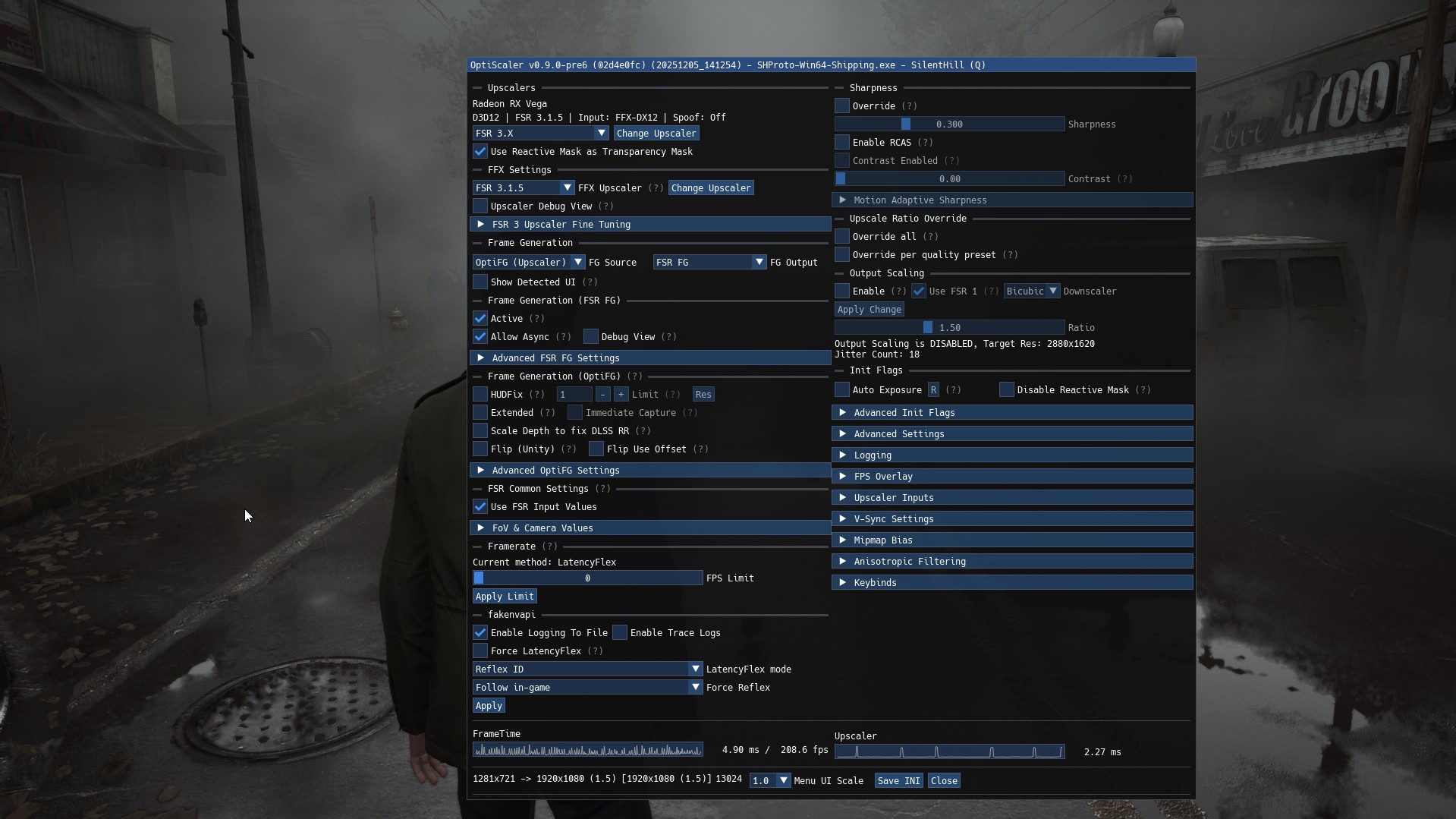Screen dimensions: 1456x819
Task: Enable the HUDFix checkbox
Action: click(x=480, y=395)
